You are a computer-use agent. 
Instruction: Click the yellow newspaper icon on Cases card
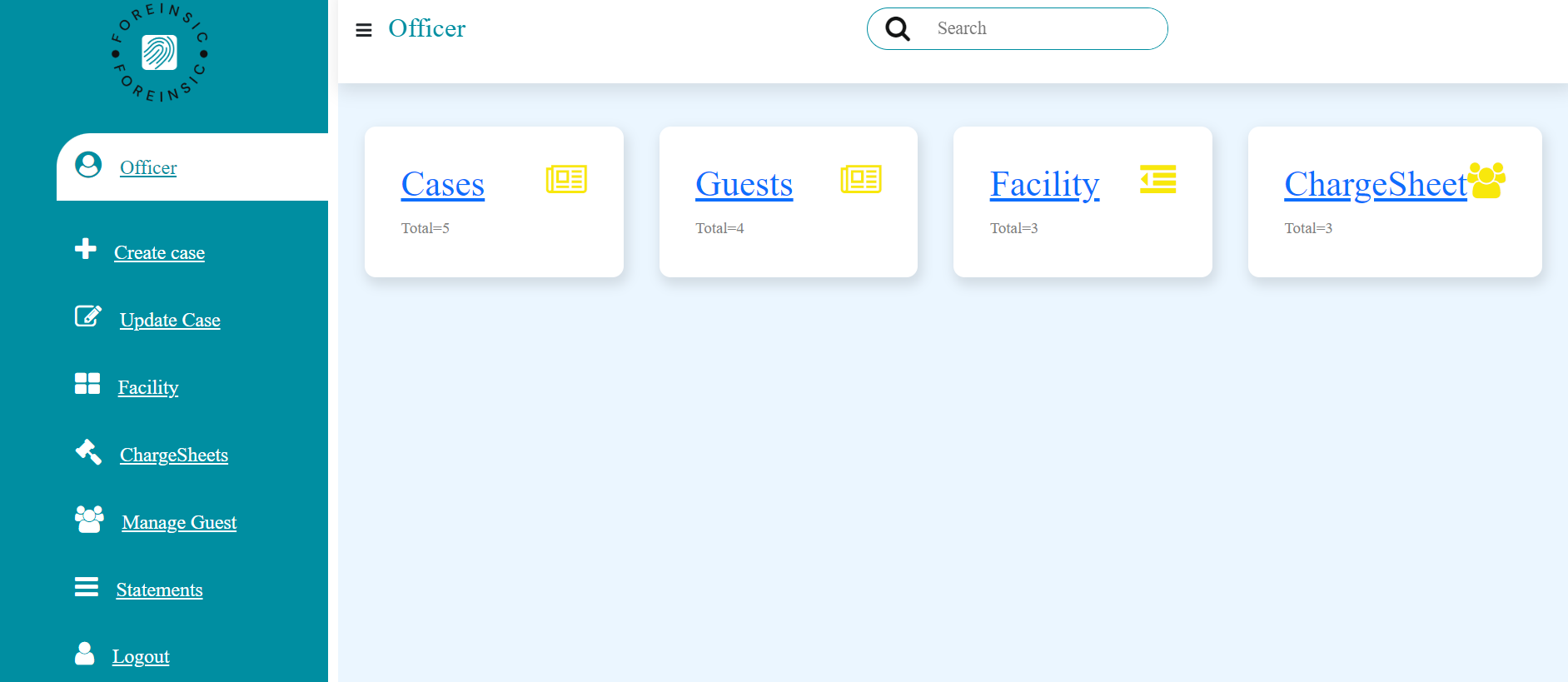click(x=566, y=179)
